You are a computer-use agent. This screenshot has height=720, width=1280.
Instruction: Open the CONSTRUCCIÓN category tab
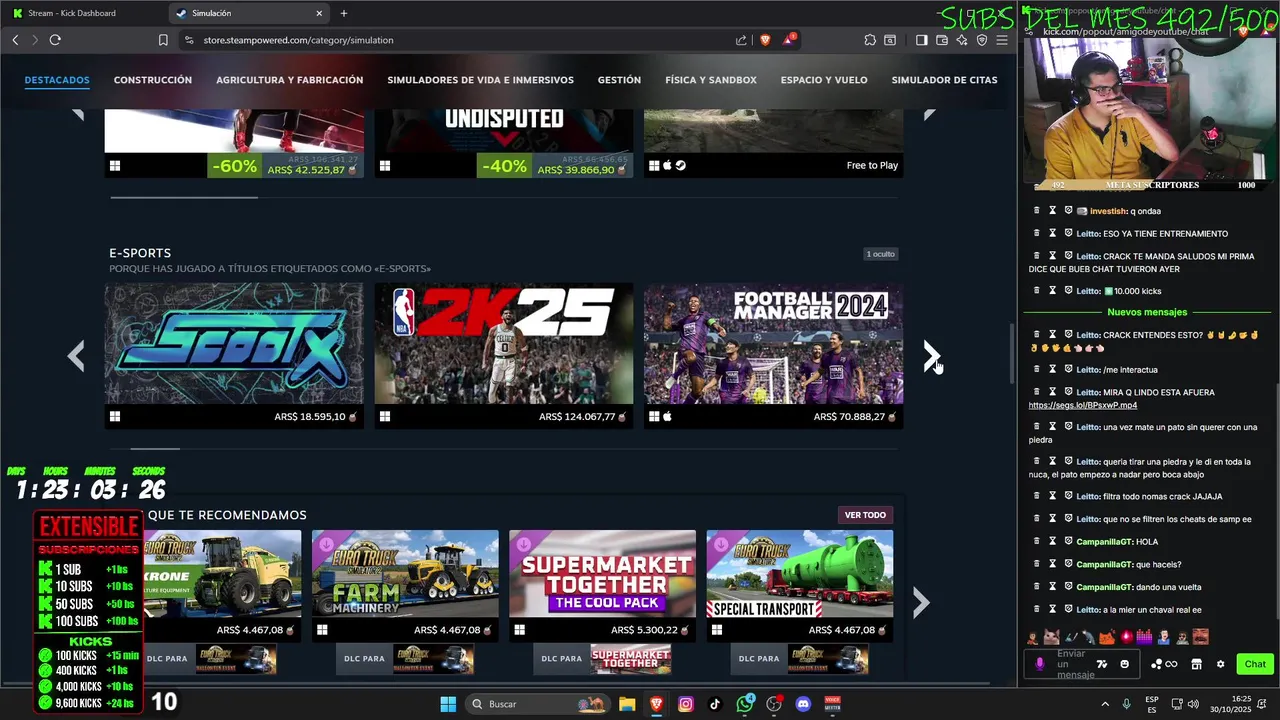pos(153,80)
